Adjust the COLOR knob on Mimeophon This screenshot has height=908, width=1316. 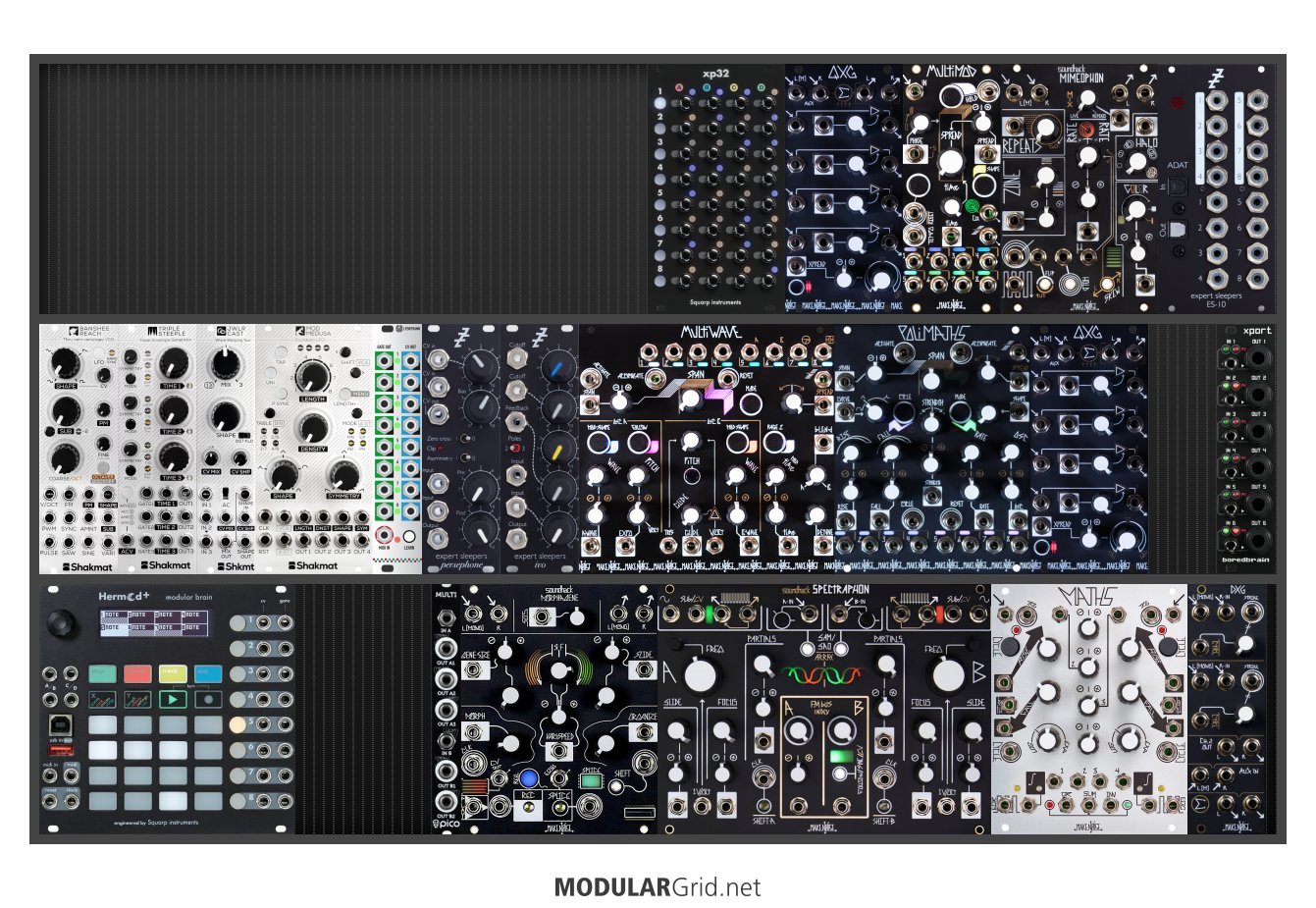[1135, 209]
